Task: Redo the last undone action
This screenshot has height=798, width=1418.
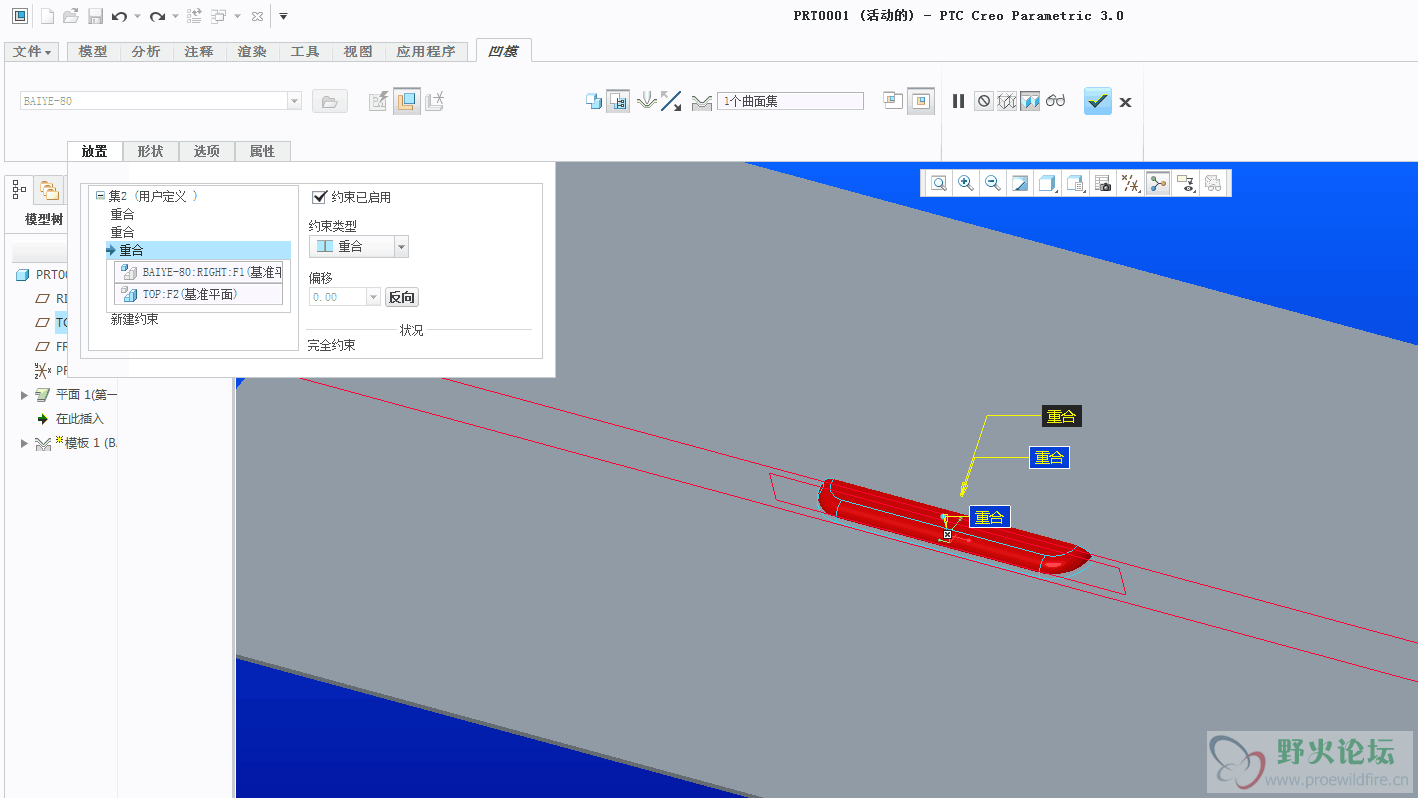Action: click(157, 16)
